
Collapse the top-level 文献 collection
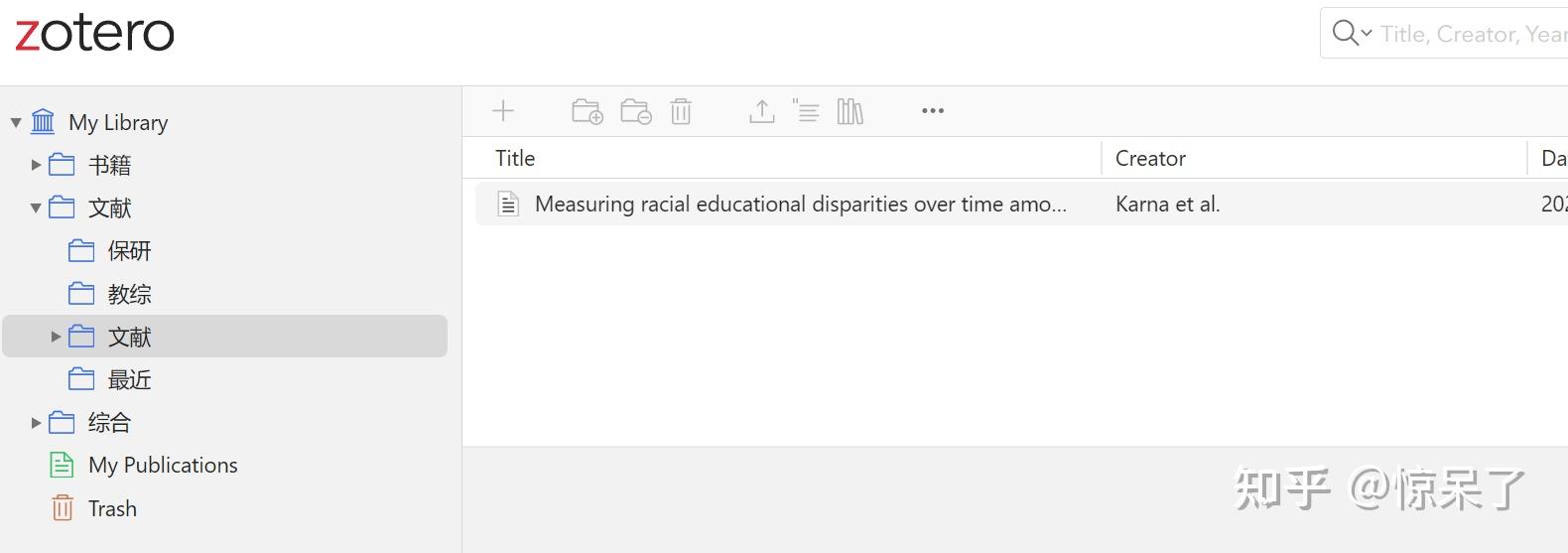coord(36,208)
